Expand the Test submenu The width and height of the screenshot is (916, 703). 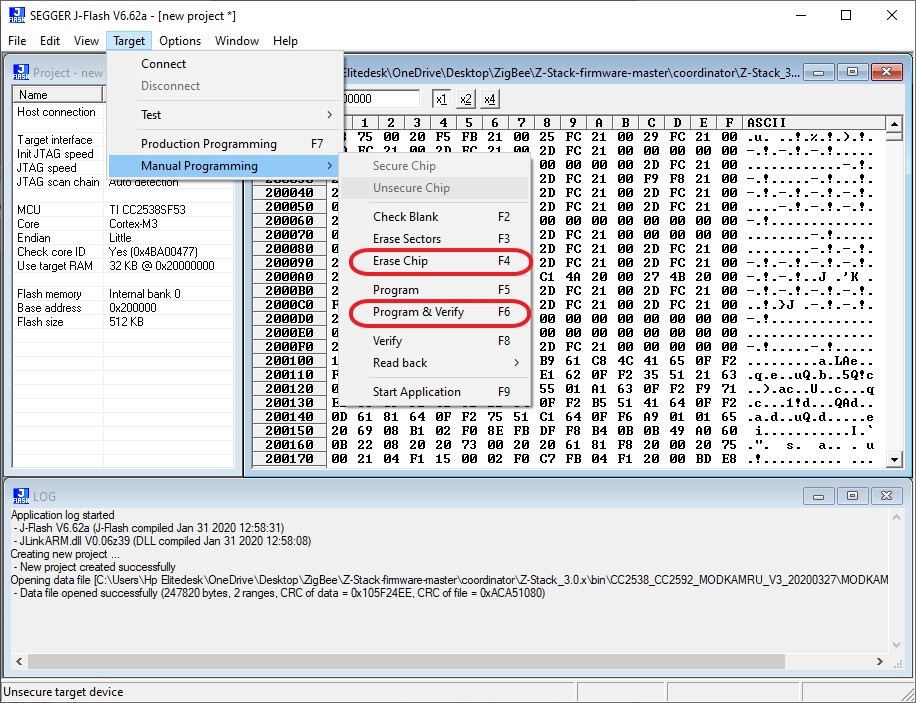pos(225,115)
